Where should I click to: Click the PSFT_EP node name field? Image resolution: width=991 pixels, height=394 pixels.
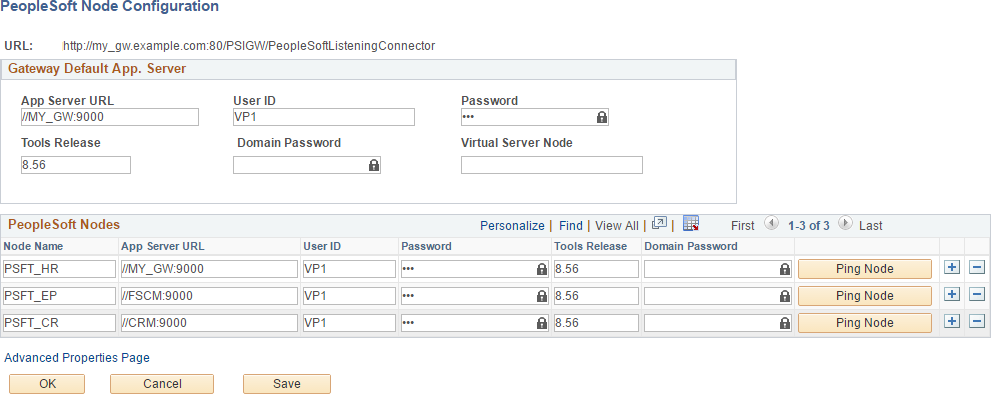coord(59,295)
